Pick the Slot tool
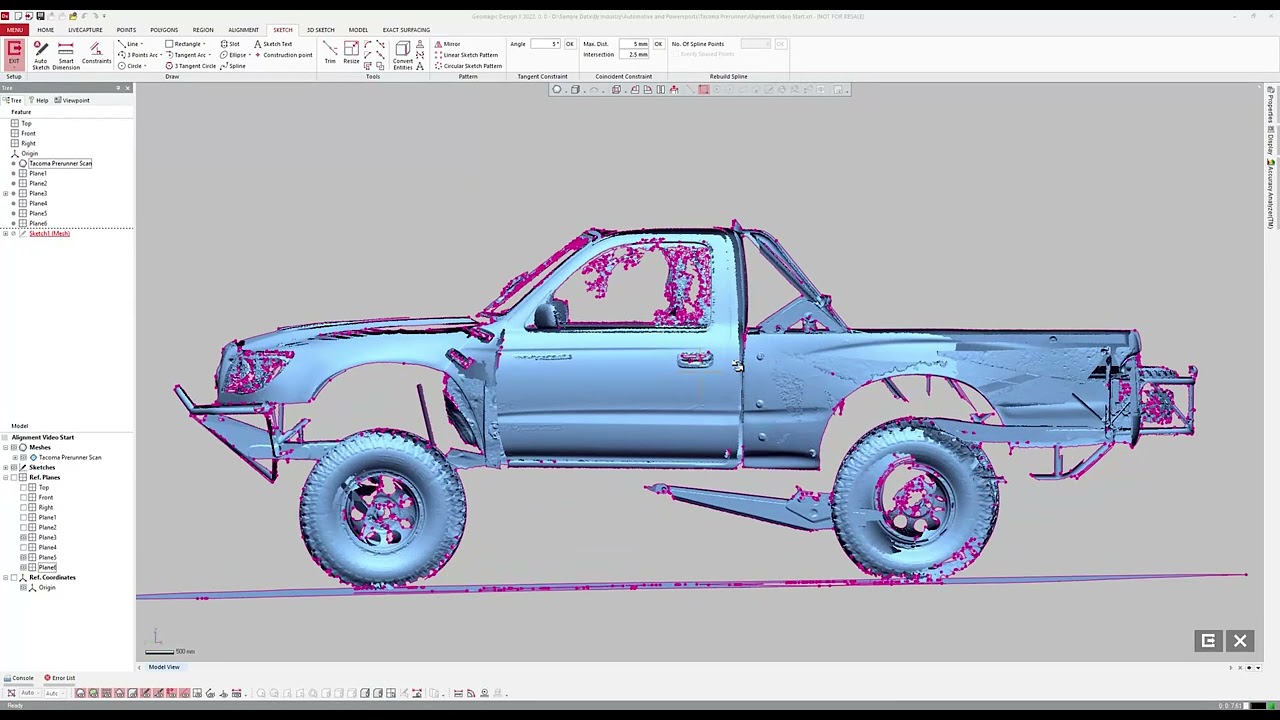Image resolution: width=1280 pixels, height=720 pixels. pos(230,44)
